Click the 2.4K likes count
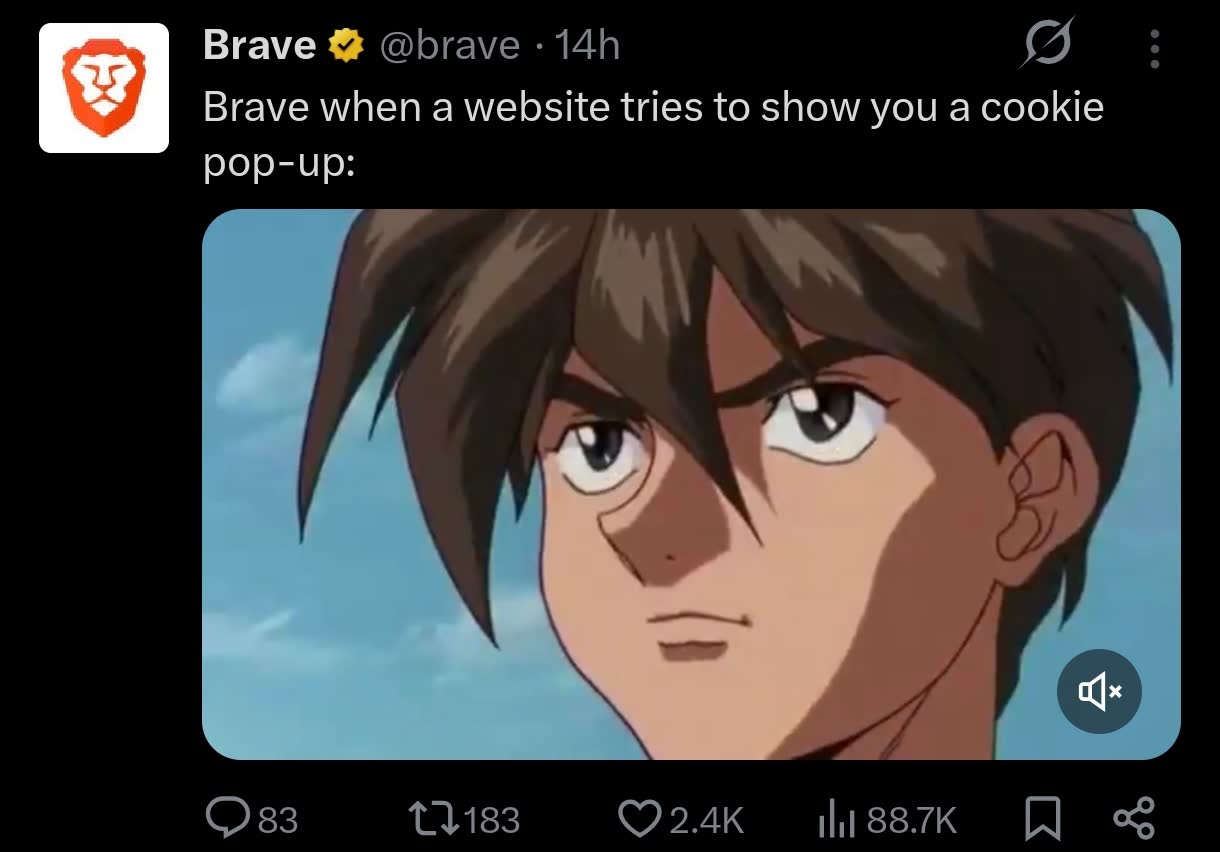This screenshot has width=1220, height=852. pos(706,821)
